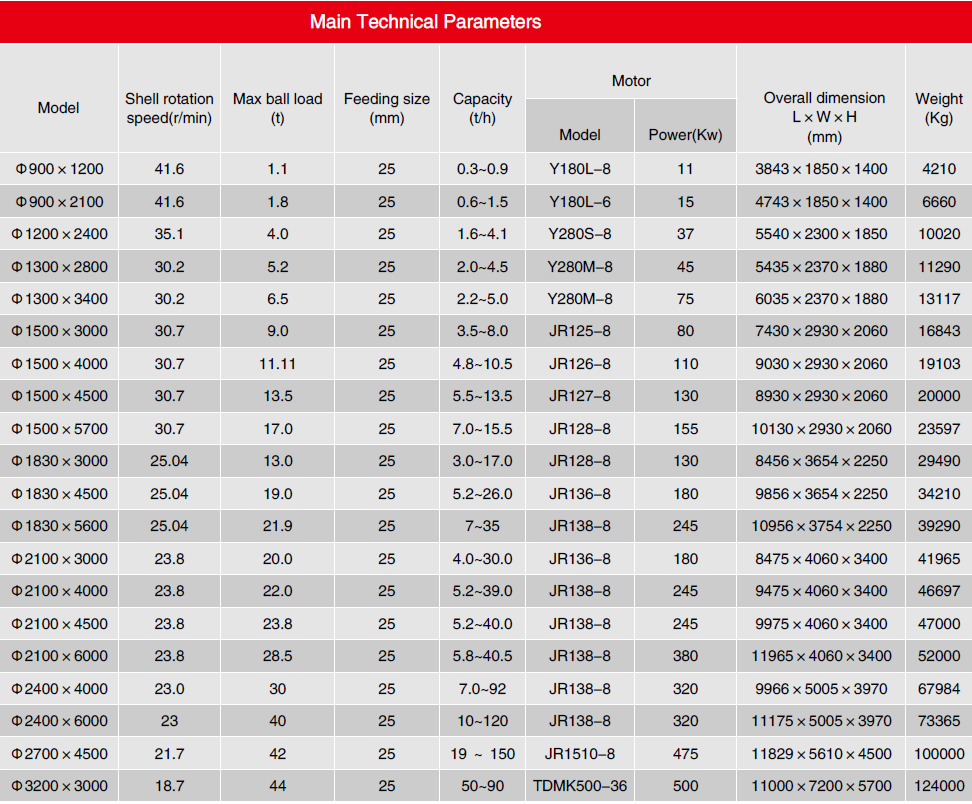Click model cell 'Φ2100×4000'
Screen dimensions: 972x804
click(x=59, y=591)
